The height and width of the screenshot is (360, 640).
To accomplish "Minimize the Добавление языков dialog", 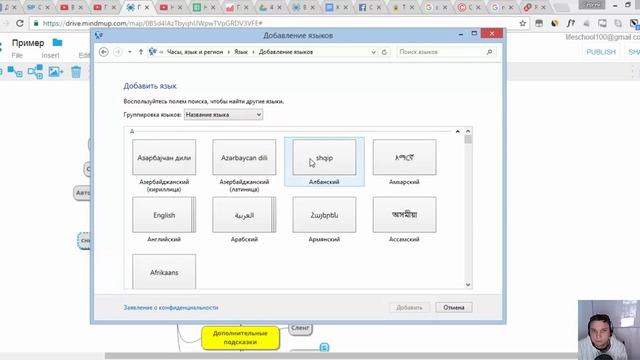I will 461,35.
